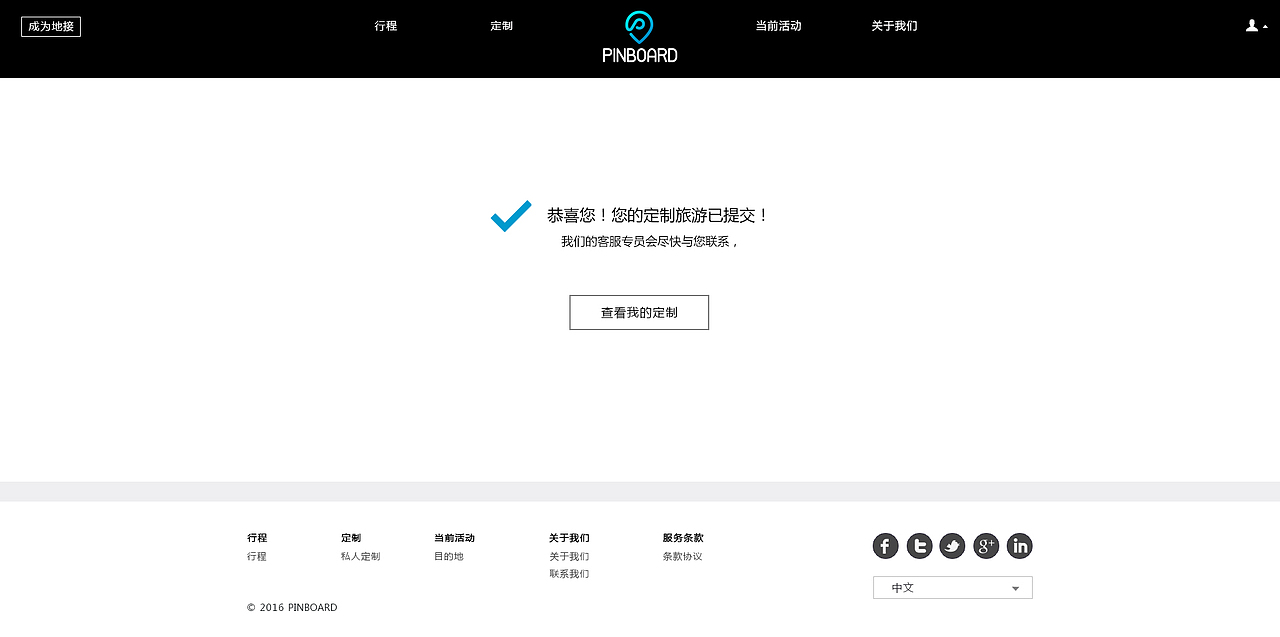Click 目的地 under 当前活动
1280x637 pixels.
click(x=449, y=556)
